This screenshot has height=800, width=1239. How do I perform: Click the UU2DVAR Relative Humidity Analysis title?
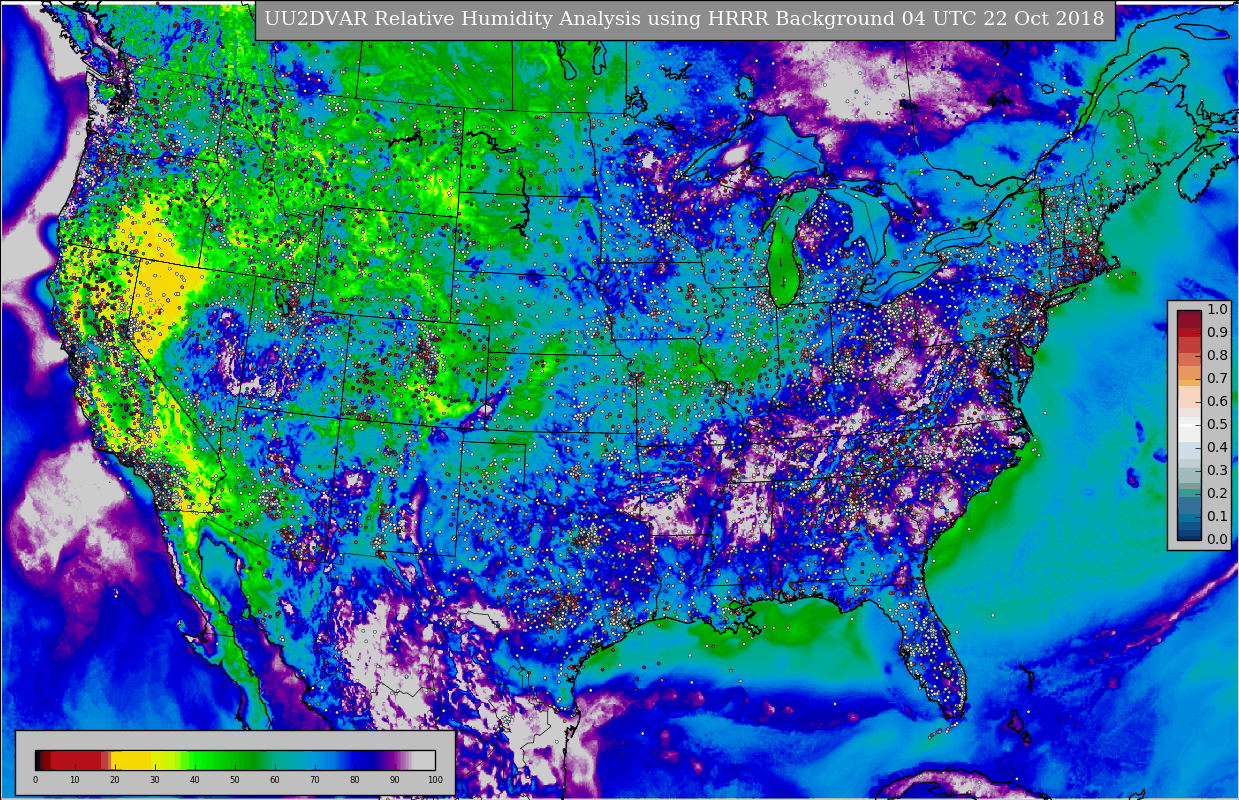tap(685, 19)
